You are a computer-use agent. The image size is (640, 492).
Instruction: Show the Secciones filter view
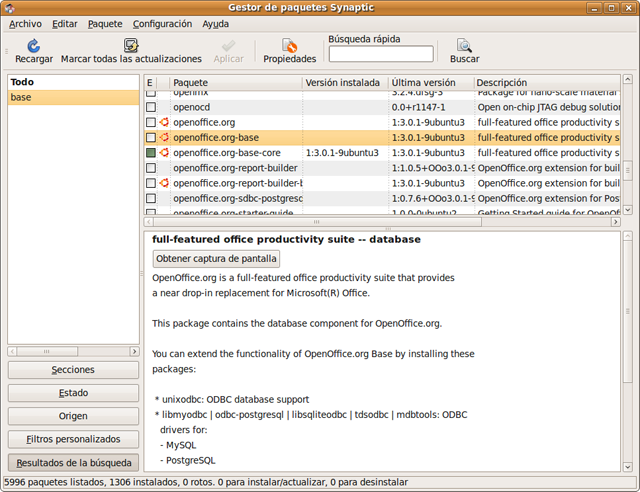(x=73, y=370)
